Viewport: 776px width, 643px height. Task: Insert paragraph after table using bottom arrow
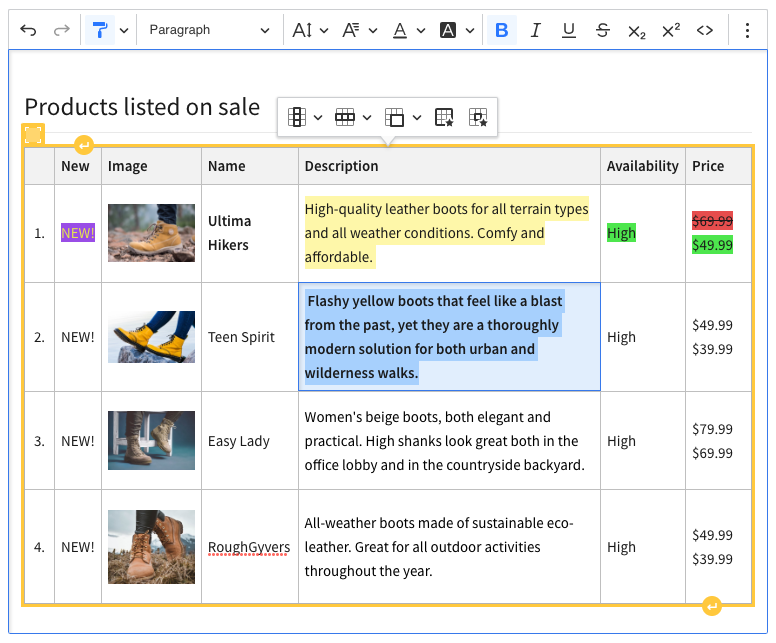712,606
